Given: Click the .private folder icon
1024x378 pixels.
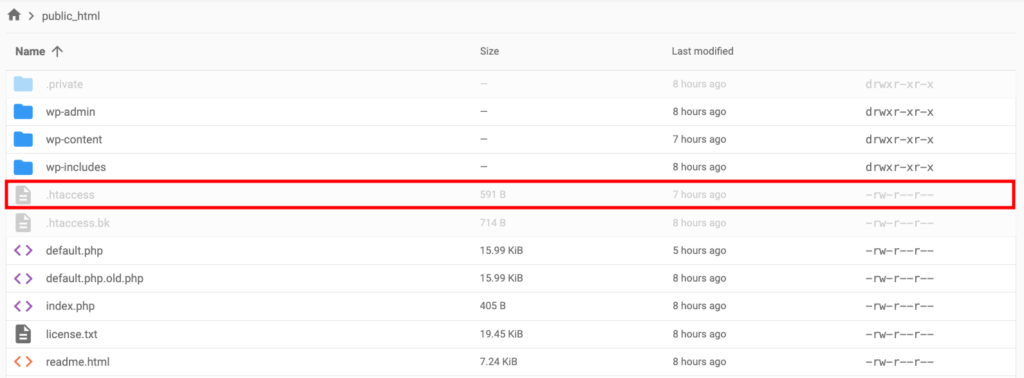Looking at the screenshot, I should point(24,84).
